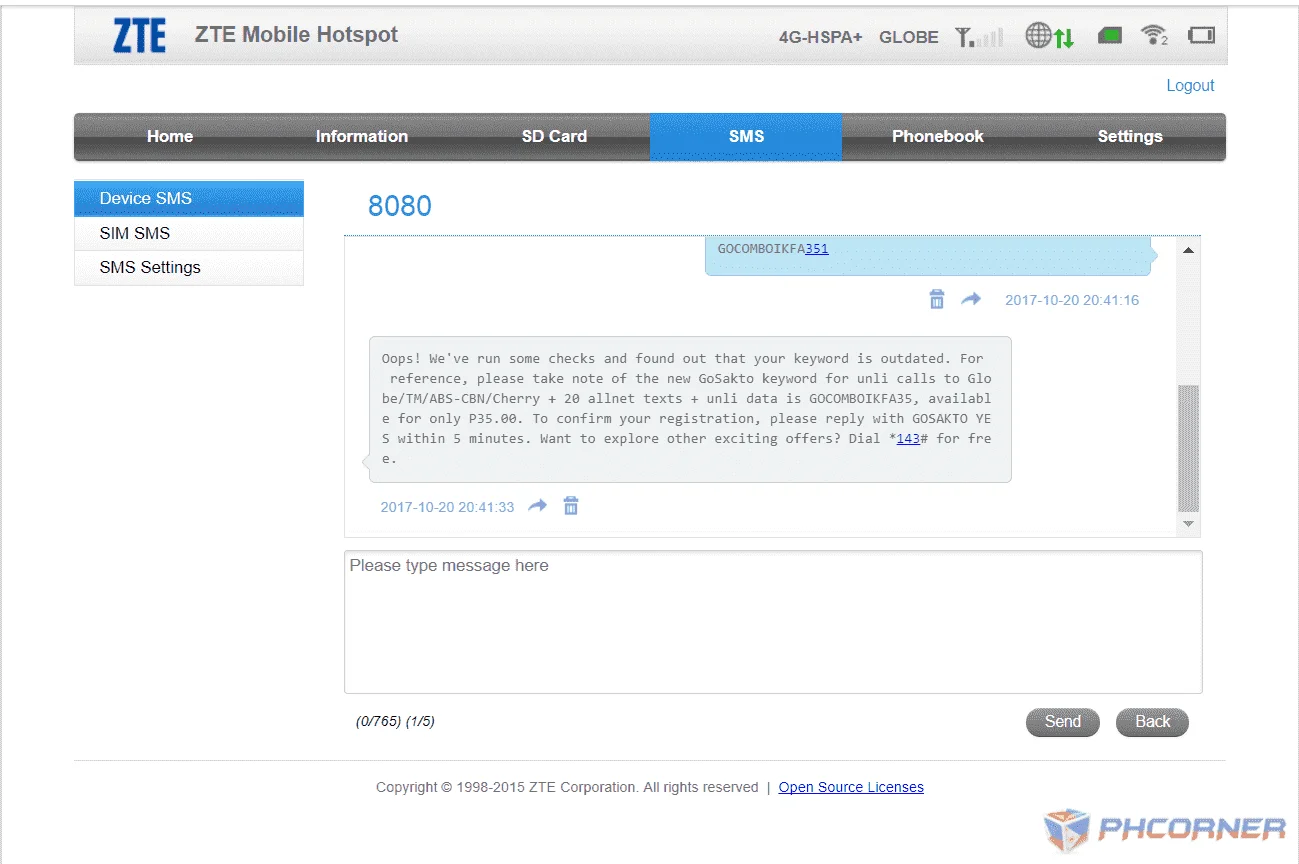Click the green SIM card status icon
The image size is (1299, 864).
1110,36
